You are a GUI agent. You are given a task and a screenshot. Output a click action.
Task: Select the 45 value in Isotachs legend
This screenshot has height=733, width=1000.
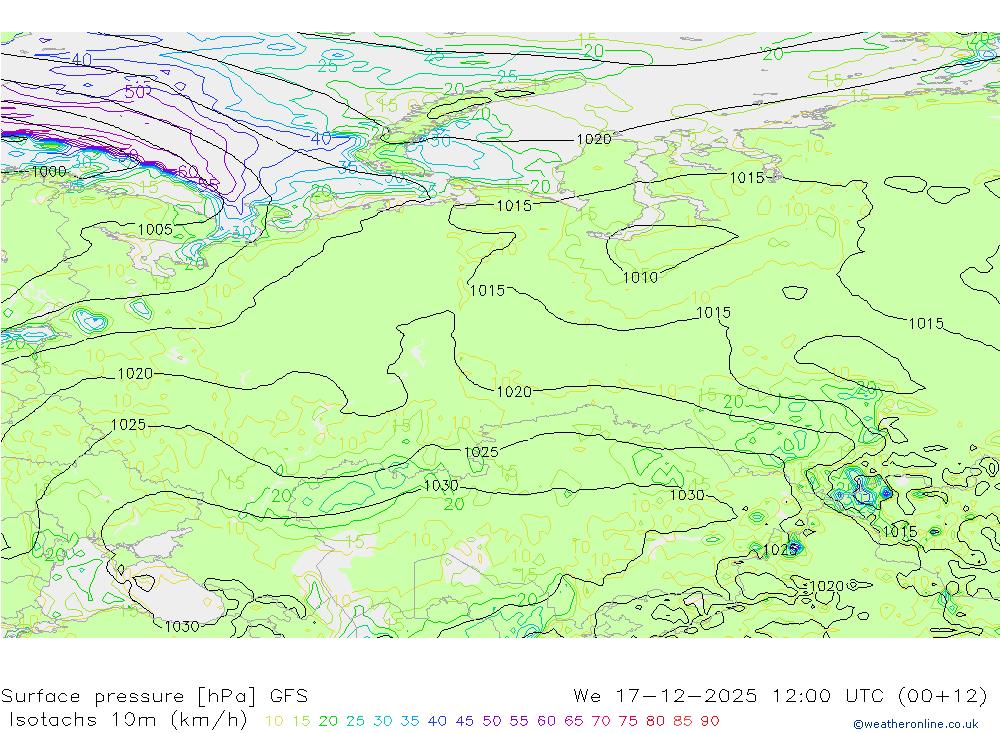(x=465, y=722)
